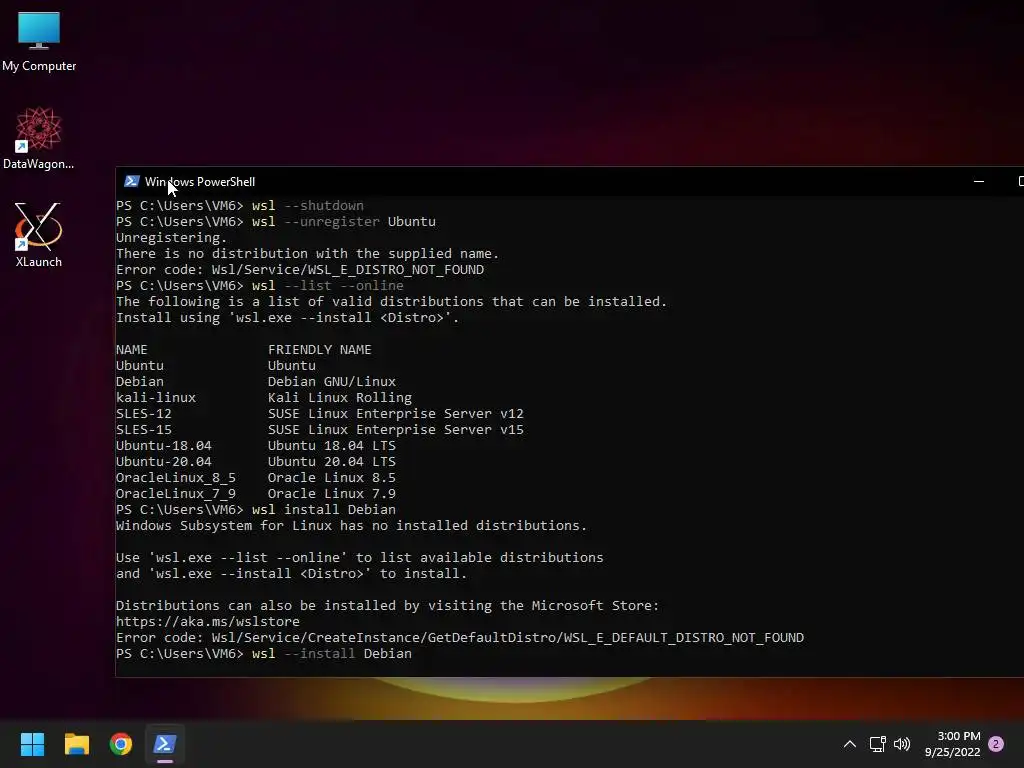Click the 'SLES-12' distribution row
Image resolution: width=1024 pixels, height=768 pixels.
pyautogui.click(x=320, y=413)
